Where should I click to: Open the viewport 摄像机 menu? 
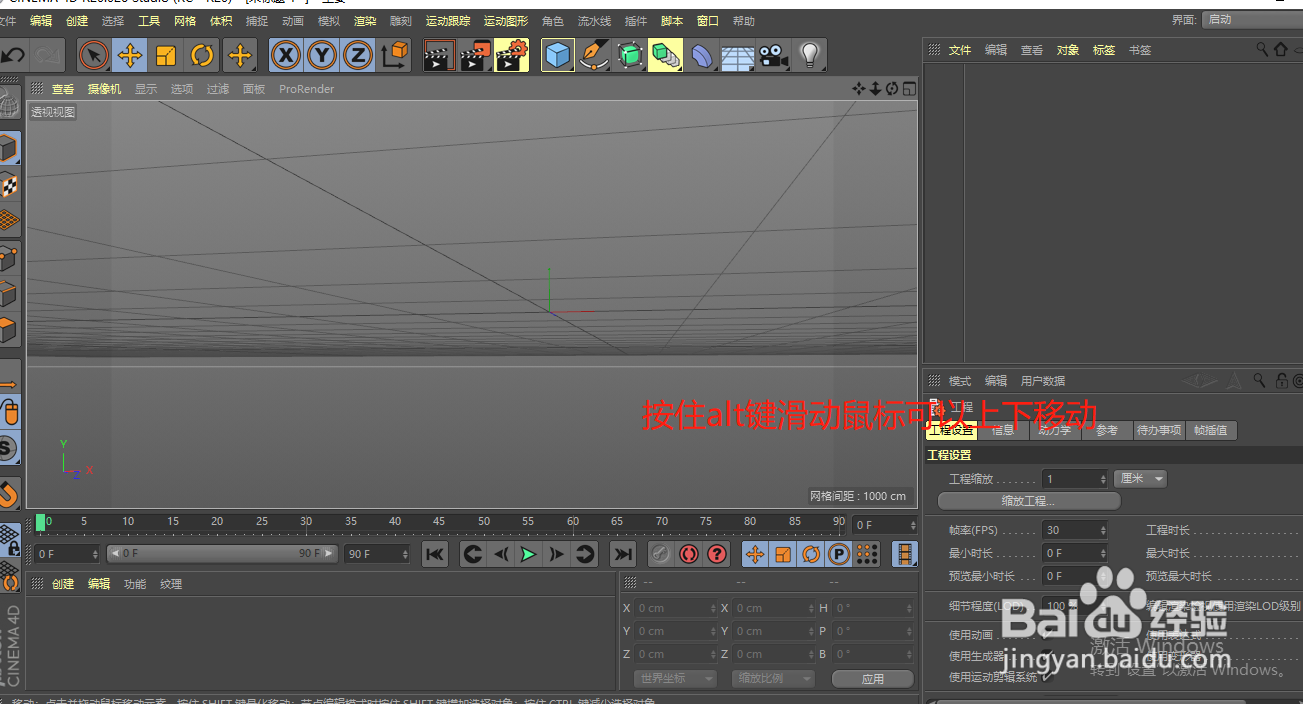coord(104,89)
